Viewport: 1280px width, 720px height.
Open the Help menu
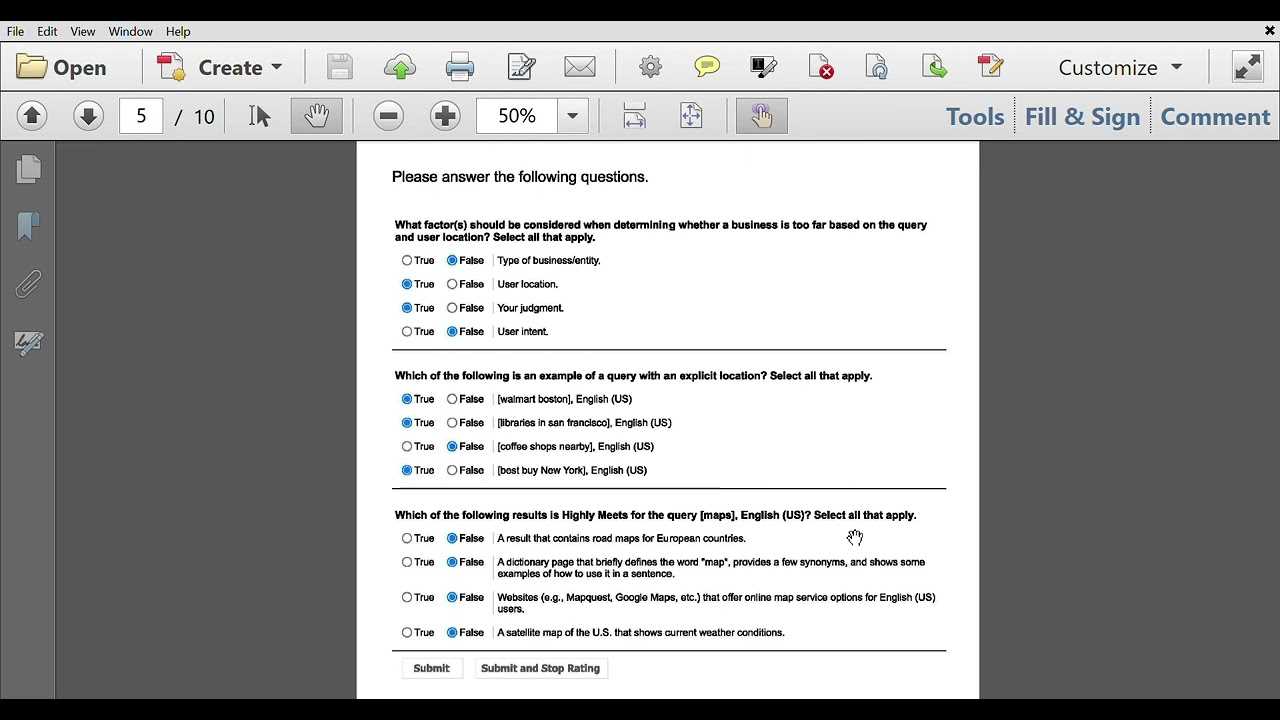[178, 31]
